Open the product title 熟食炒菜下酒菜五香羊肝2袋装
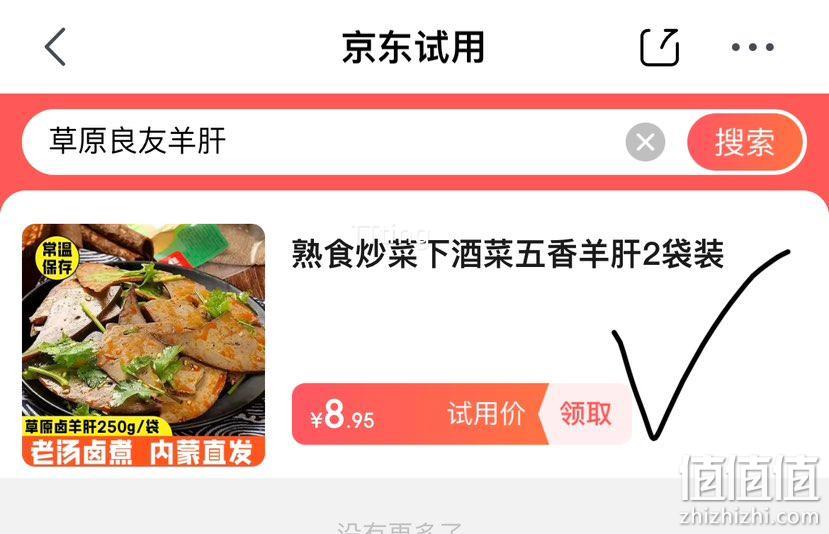This screenshot has width=829, height=534. click(508, 254)
